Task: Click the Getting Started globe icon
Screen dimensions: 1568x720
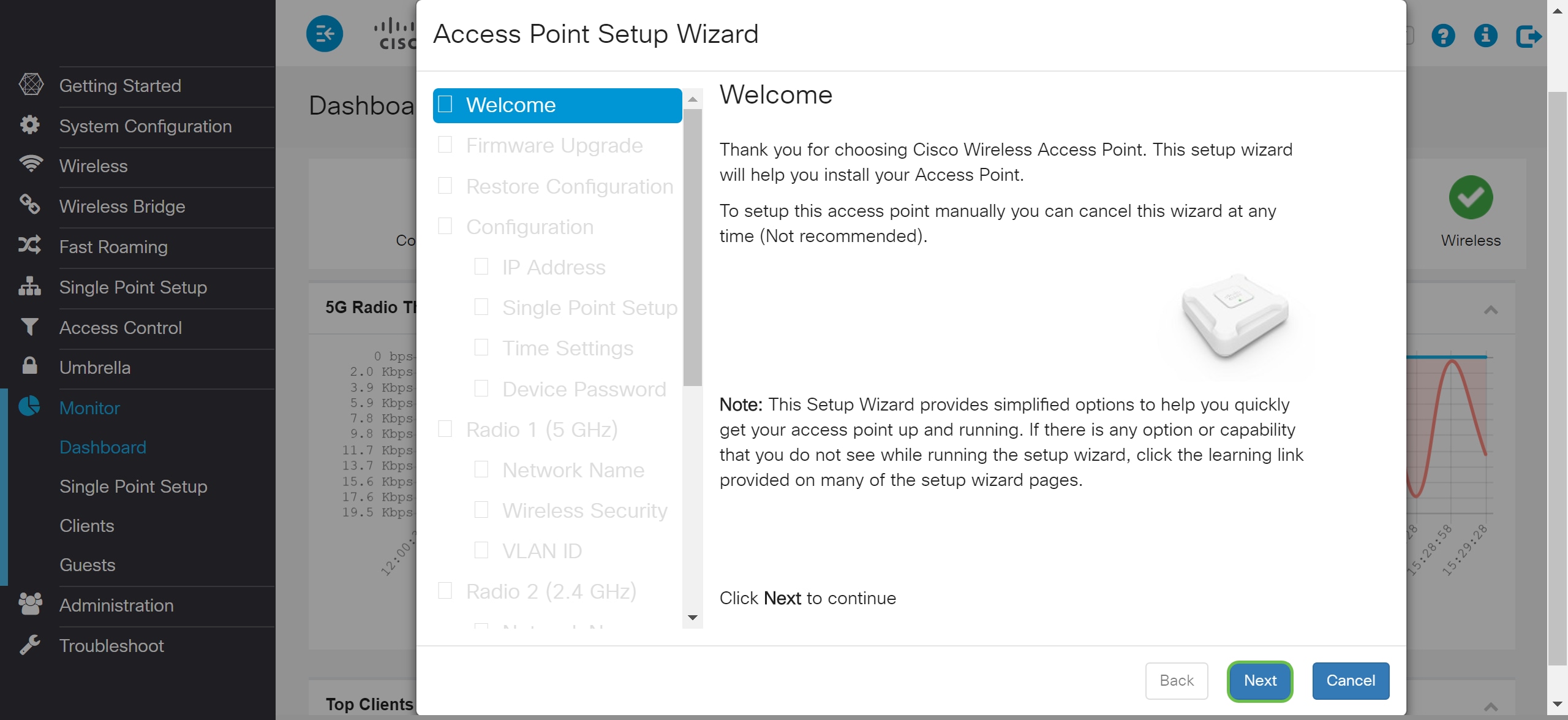Action: (x=31, y=85)
